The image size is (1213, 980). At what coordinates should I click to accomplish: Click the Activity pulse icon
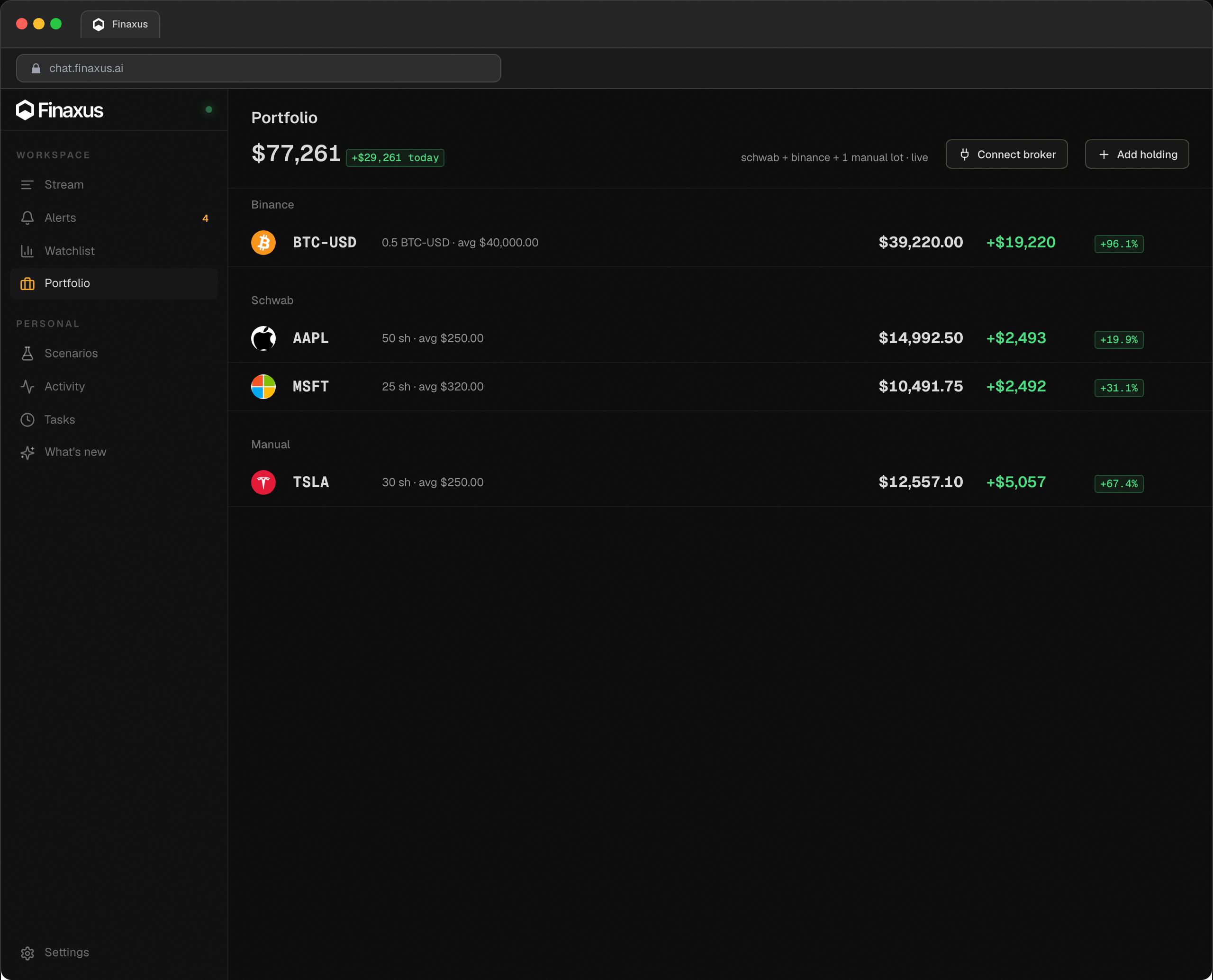pyautogui.click(x=27, y=387)
